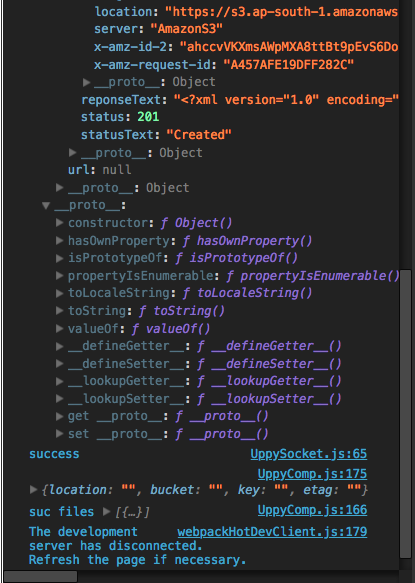
Task: Select the reponseText xml string
Action: (286, 100)
